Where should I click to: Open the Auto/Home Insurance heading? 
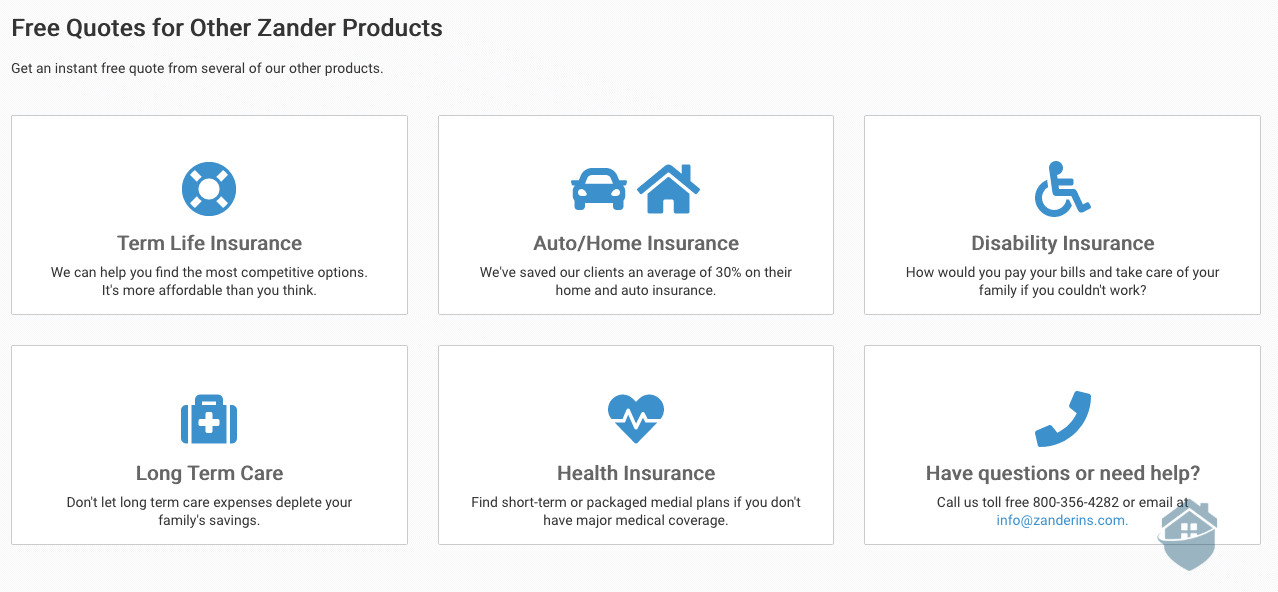click(x=636, y=243)
